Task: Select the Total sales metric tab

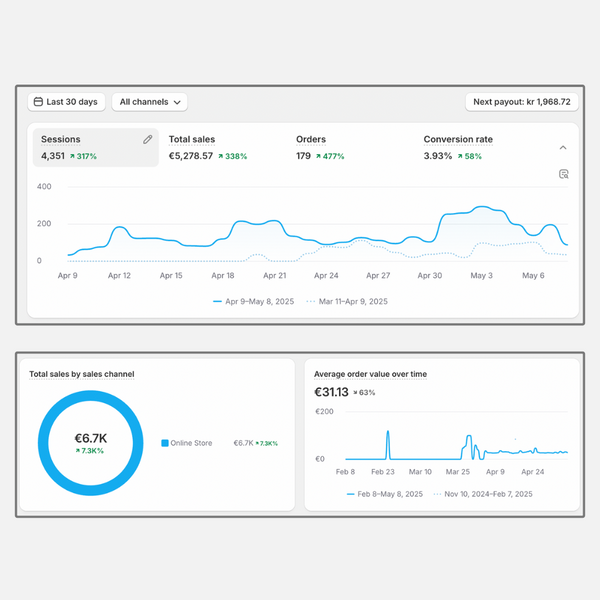Action: [208, 147]
